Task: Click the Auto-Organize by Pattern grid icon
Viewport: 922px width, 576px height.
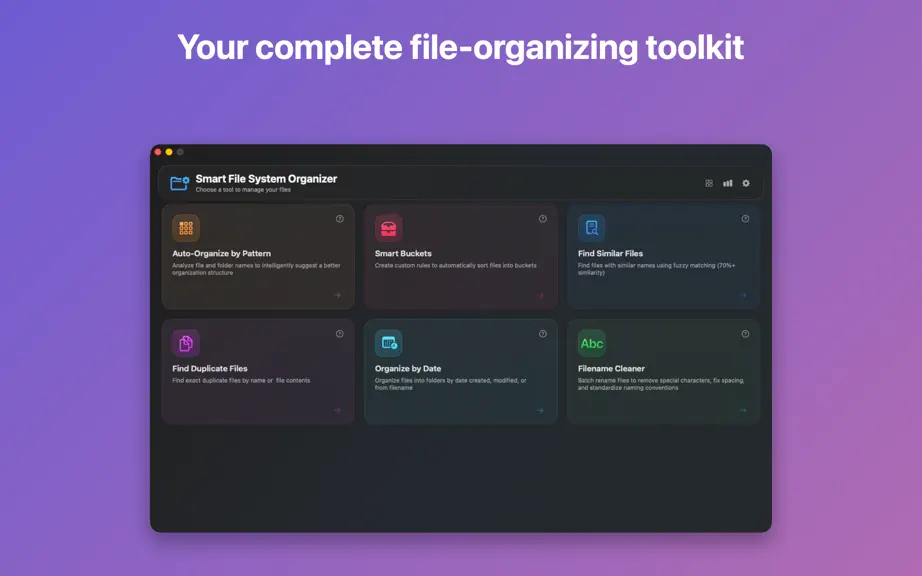Action: pyautogui.click(x=186, y=228)
